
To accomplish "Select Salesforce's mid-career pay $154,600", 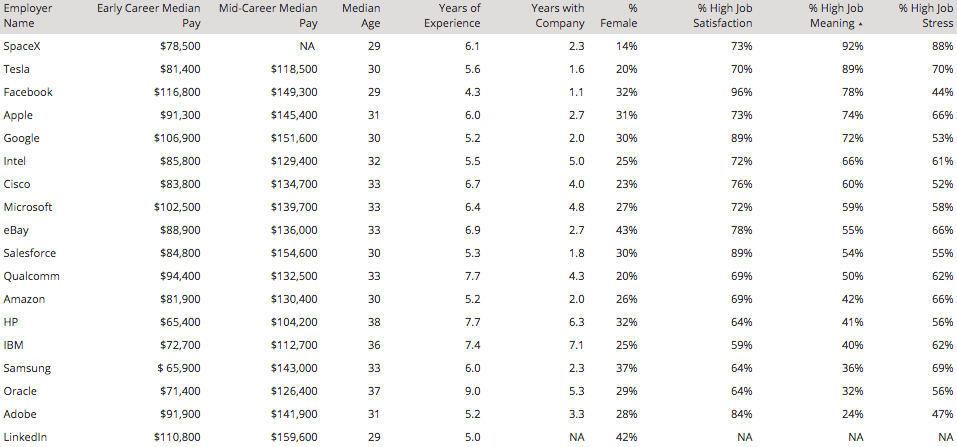I will 294,253.
